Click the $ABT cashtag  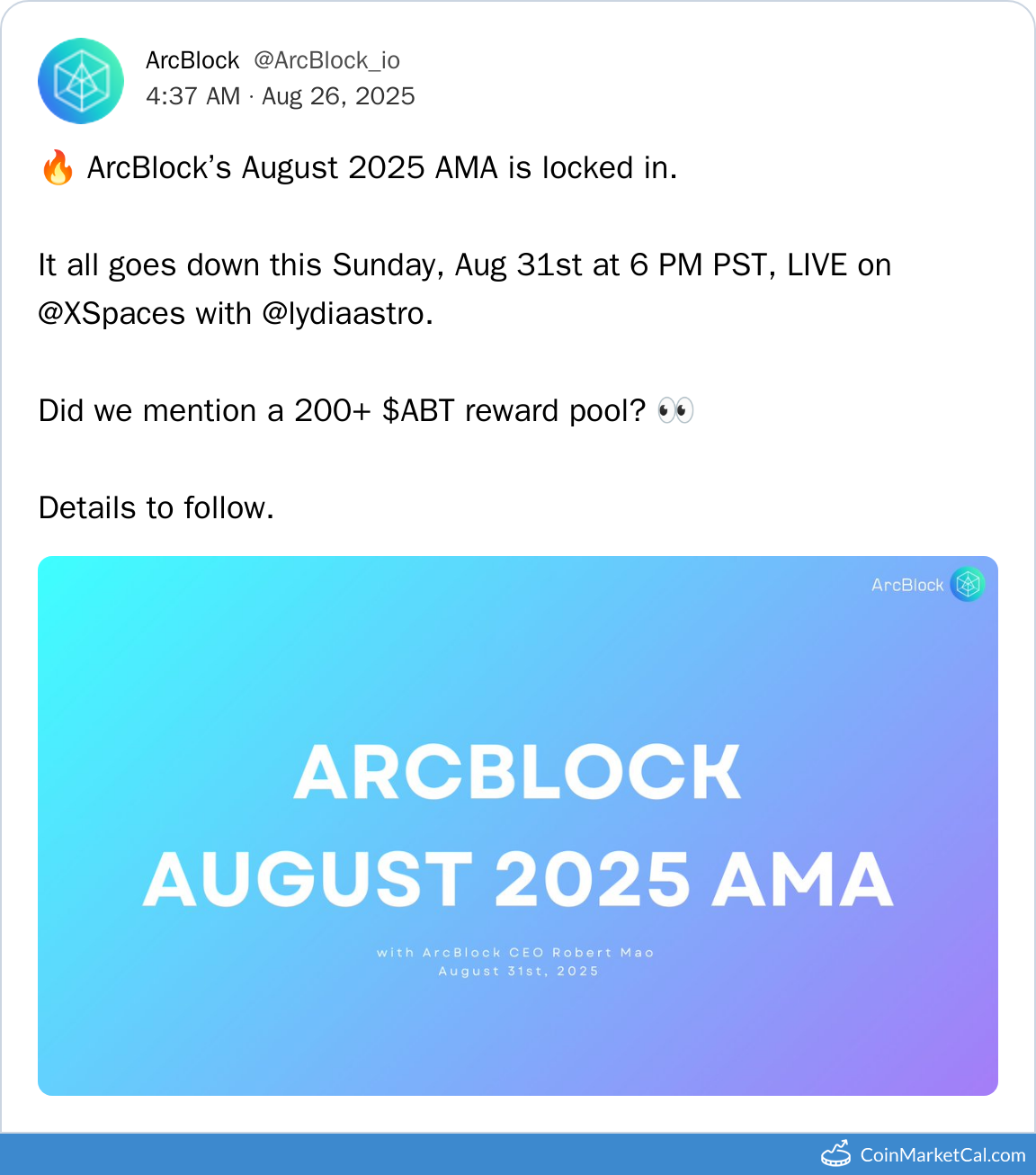click(418, 411)
